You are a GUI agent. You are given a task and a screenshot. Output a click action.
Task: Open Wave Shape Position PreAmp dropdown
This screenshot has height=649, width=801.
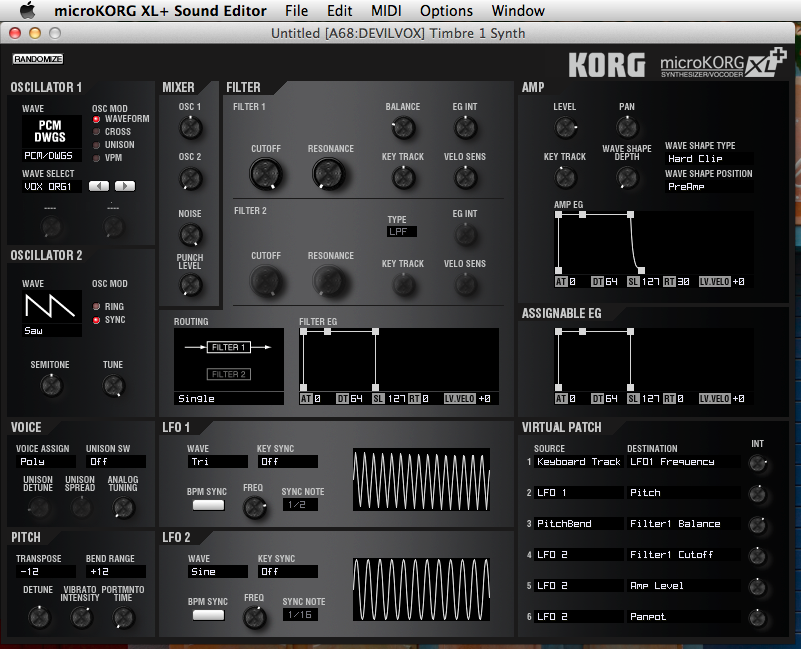tap(709, 187)
